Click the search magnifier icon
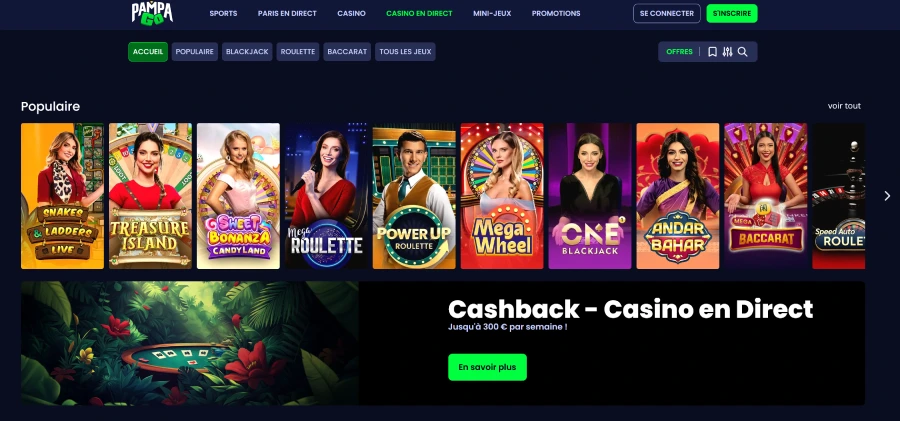The height and width of the screenshot is (421, 900). click(x=742, y=52)
